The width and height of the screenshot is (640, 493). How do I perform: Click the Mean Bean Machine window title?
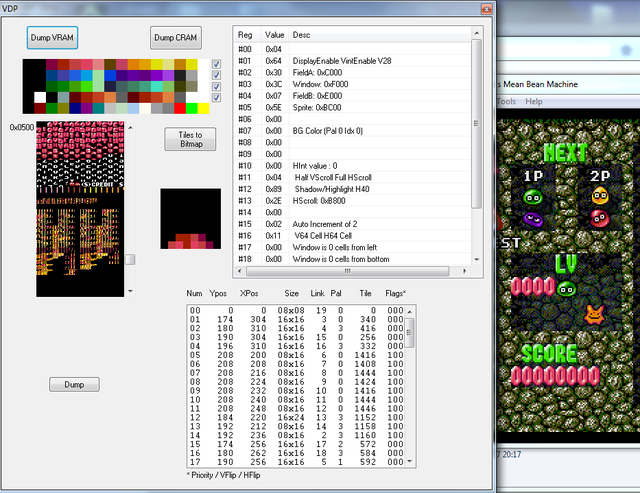[x=538, y=84]
